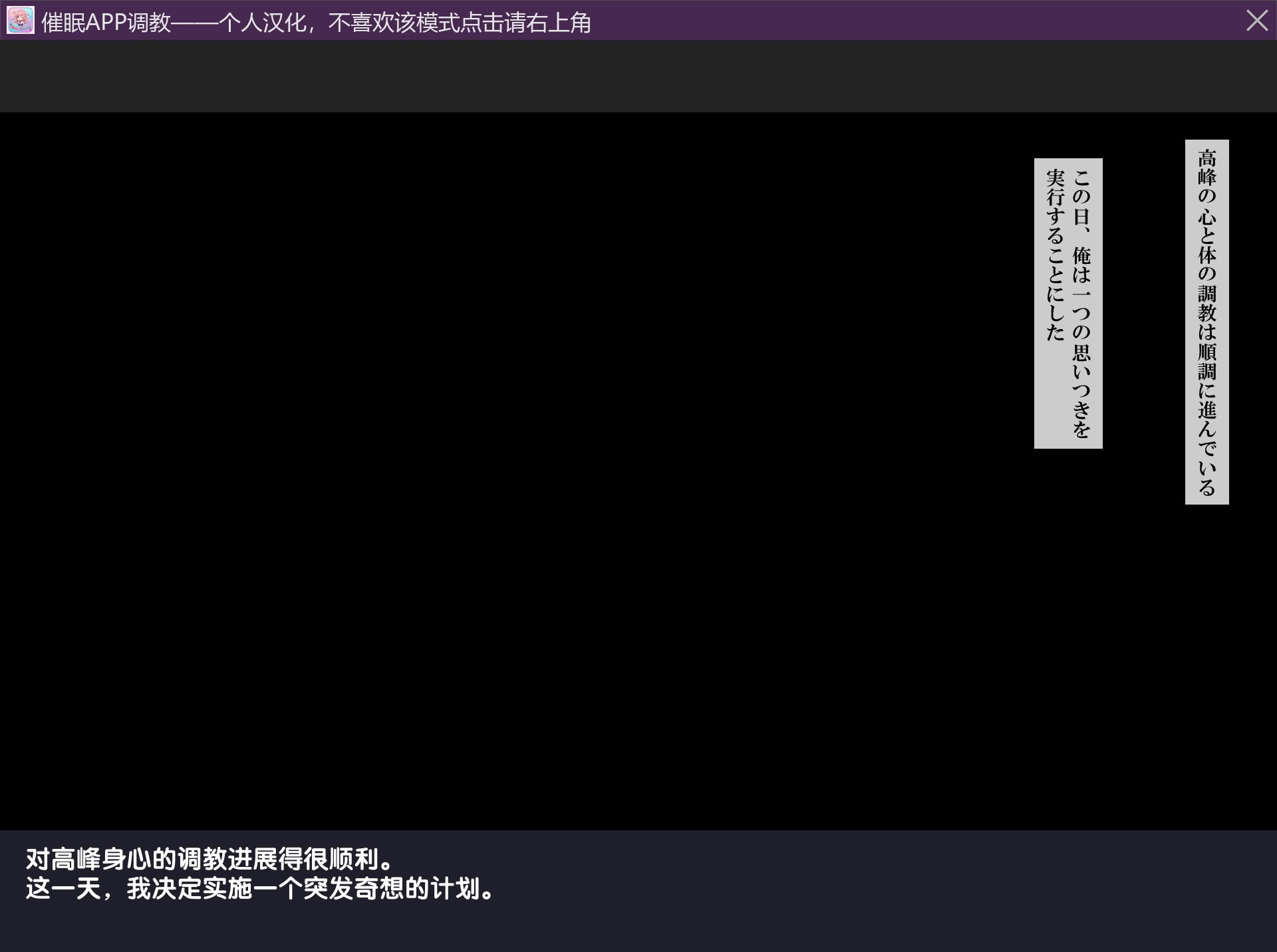Click the right Japanese narration box
The image size is (1277, 952).
click(1206, 322)
